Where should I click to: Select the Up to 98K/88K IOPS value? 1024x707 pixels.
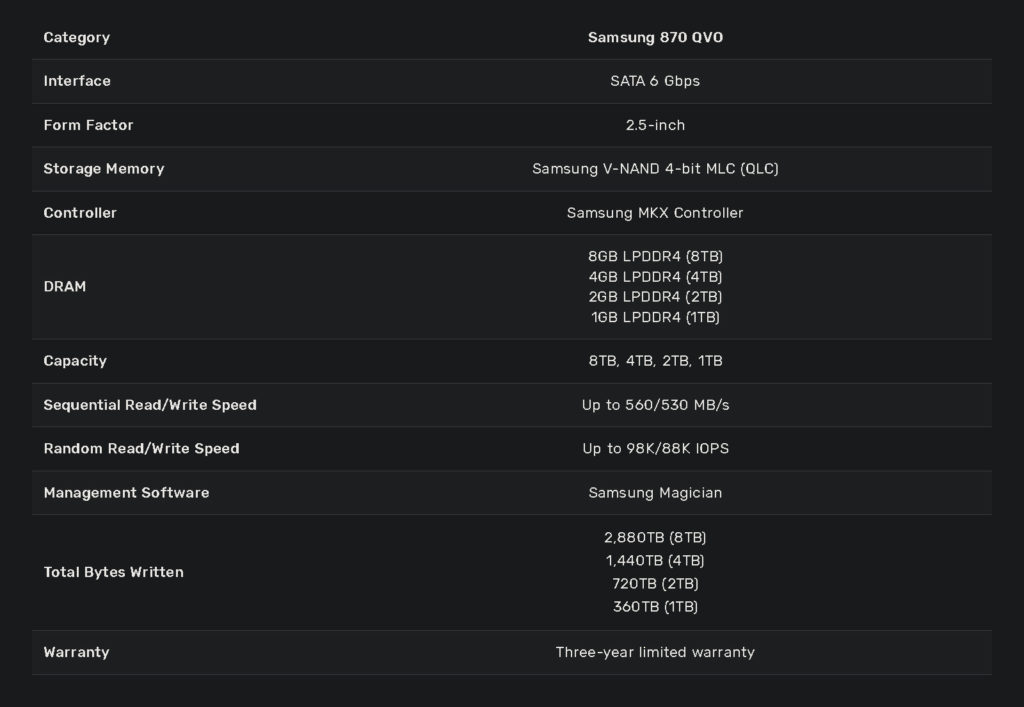coord(655,449)
